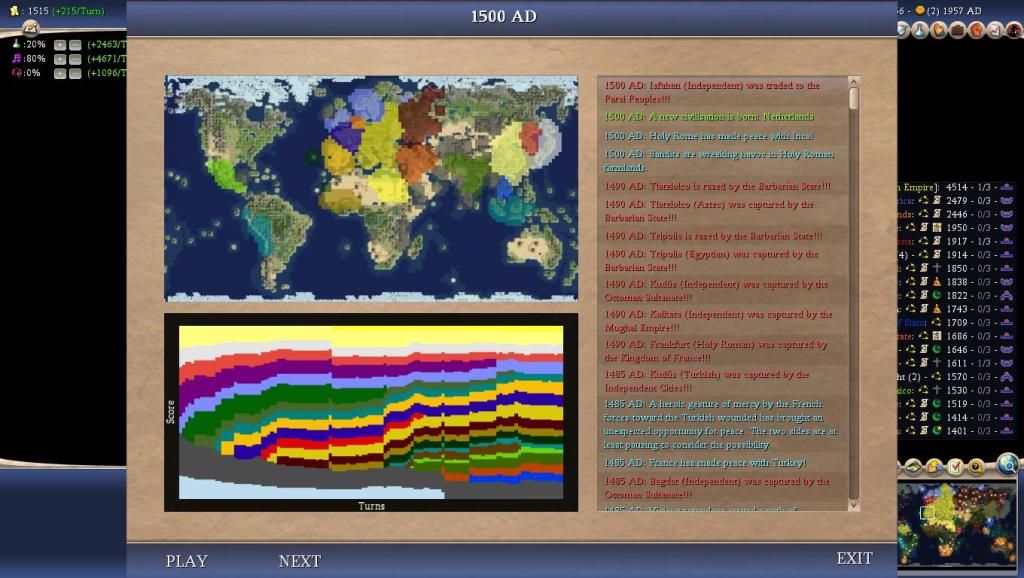The image size is (1024, 578).
Task: Click the message log scrollbar thumb
Action: click(853, 98)
